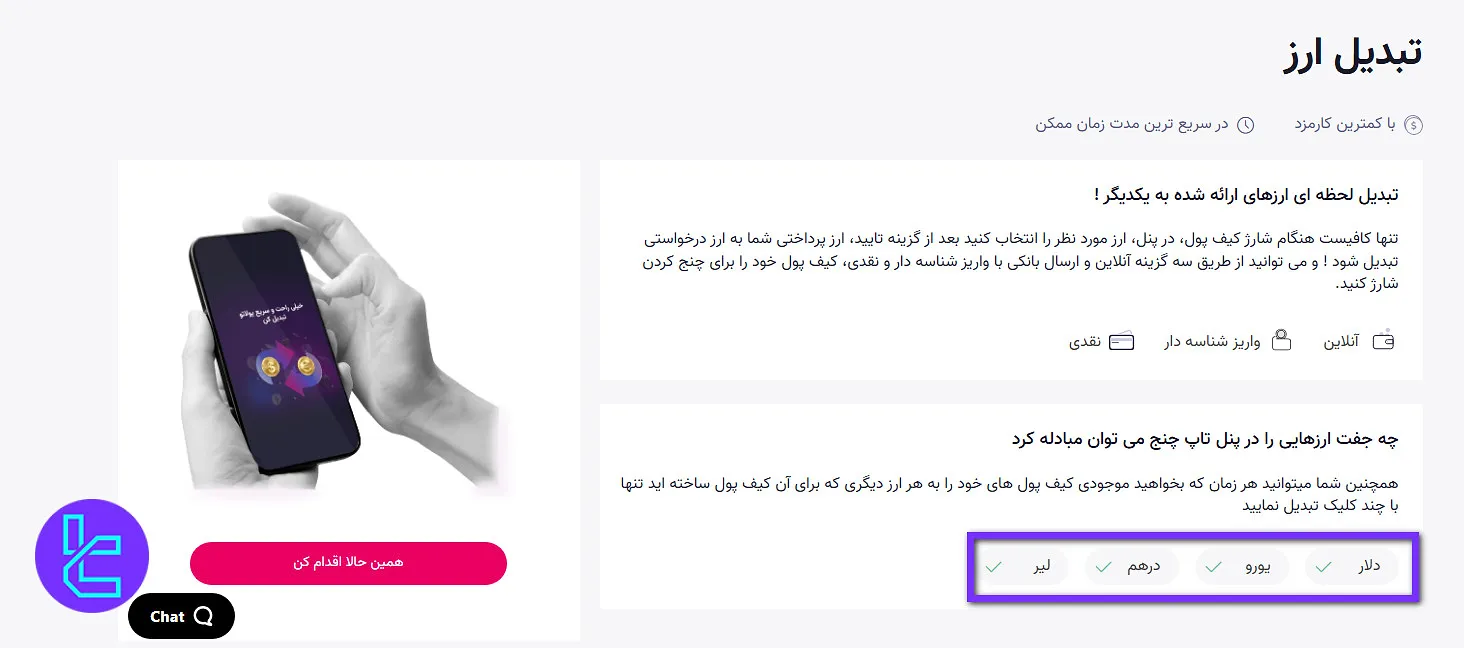The height and width of the screenshot is (648, 1464).
Task: Click the card icon beside "نقدی"
Action: [1122, 340]
